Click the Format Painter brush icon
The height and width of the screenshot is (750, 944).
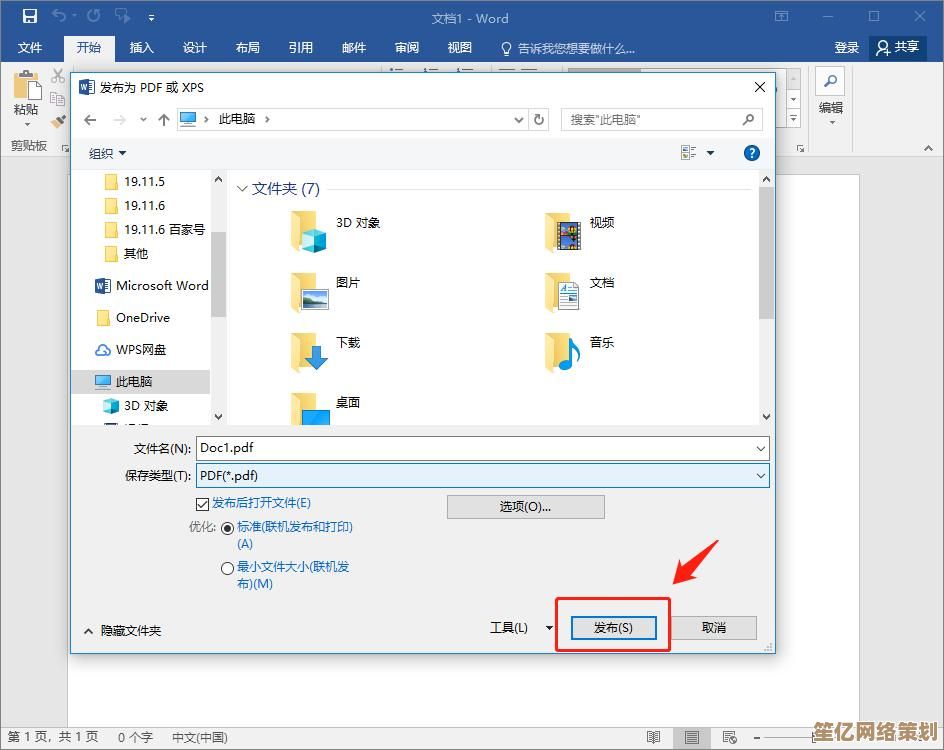[58, 121]
